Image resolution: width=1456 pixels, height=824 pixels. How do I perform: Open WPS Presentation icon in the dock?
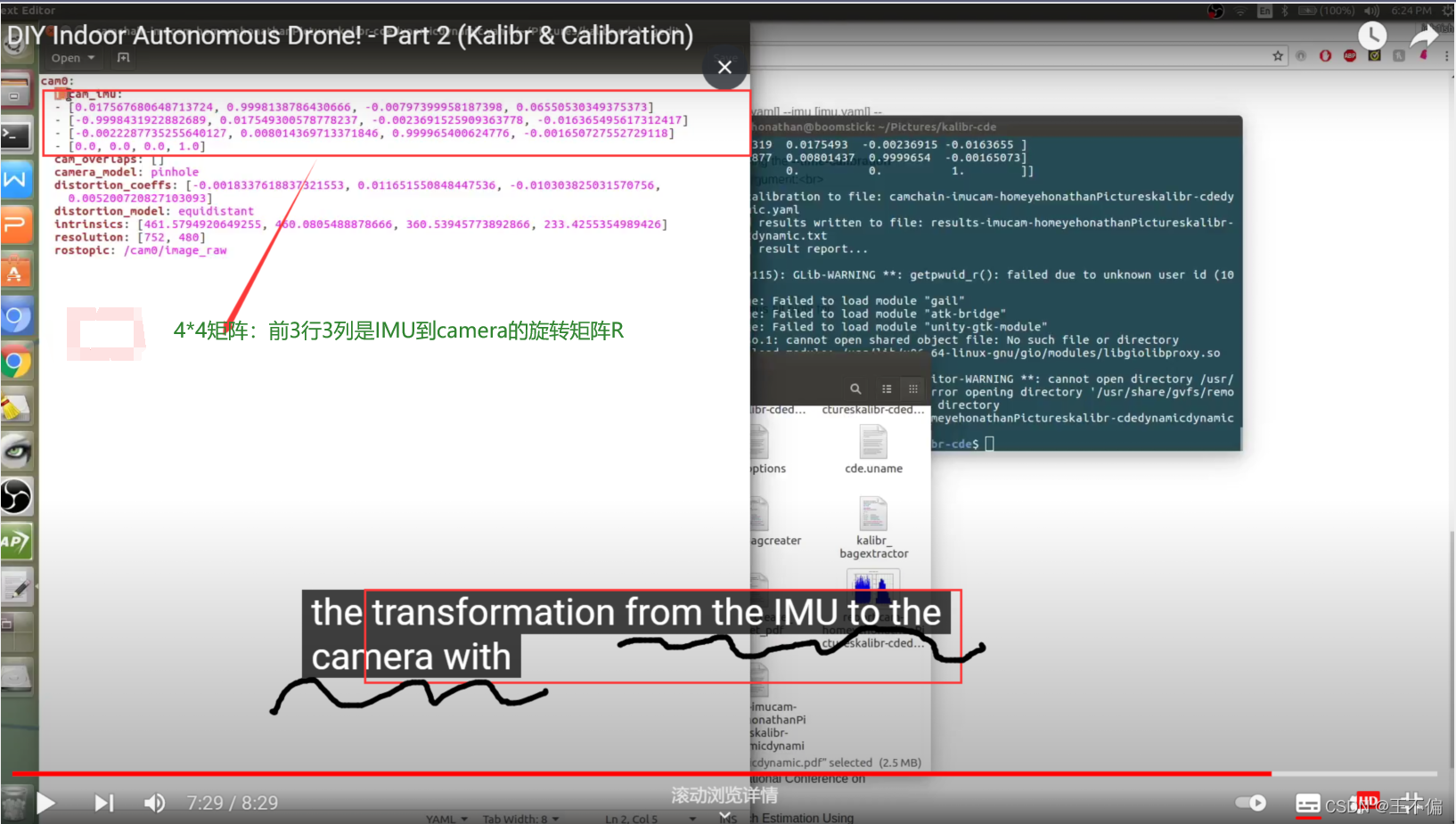[16, 225]
